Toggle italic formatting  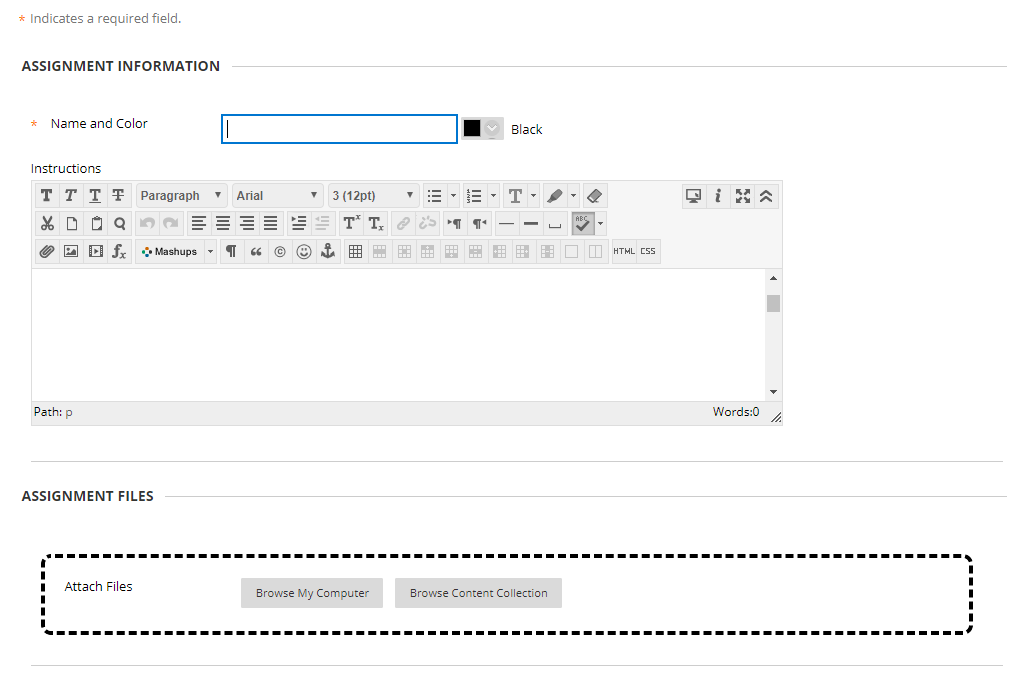point(70,195)
